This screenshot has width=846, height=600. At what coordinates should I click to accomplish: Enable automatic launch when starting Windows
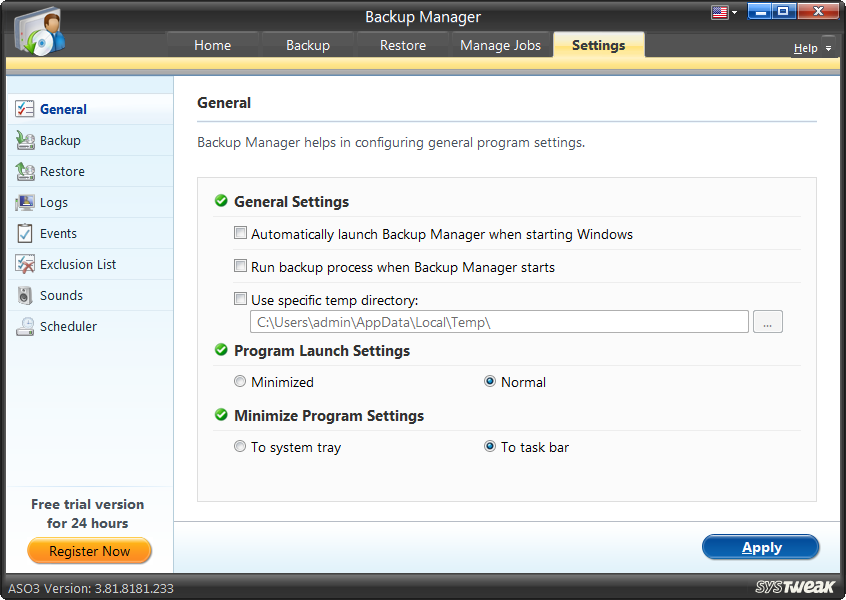[240, 232]
